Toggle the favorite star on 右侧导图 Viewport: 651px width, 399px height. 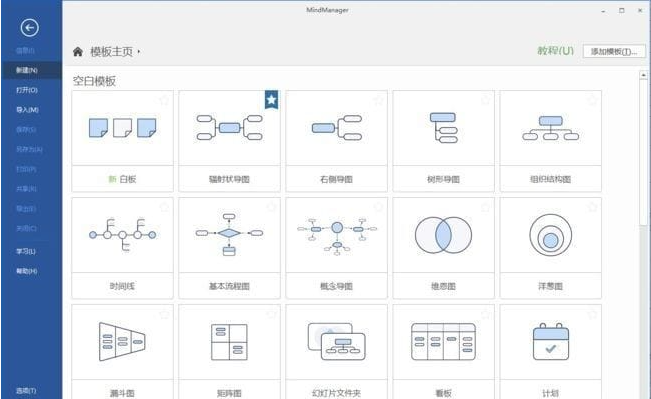pos(378,100)
